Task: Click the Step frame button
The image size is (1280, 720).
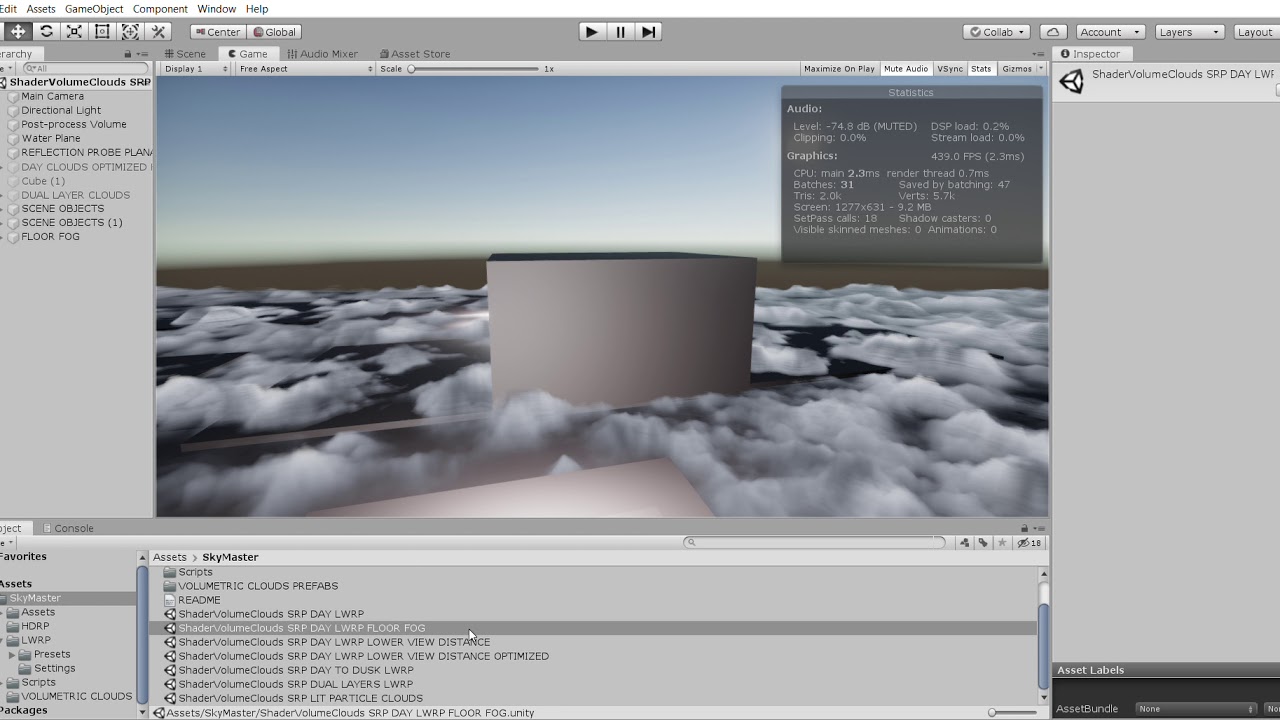Action: (x=648, y=32)
